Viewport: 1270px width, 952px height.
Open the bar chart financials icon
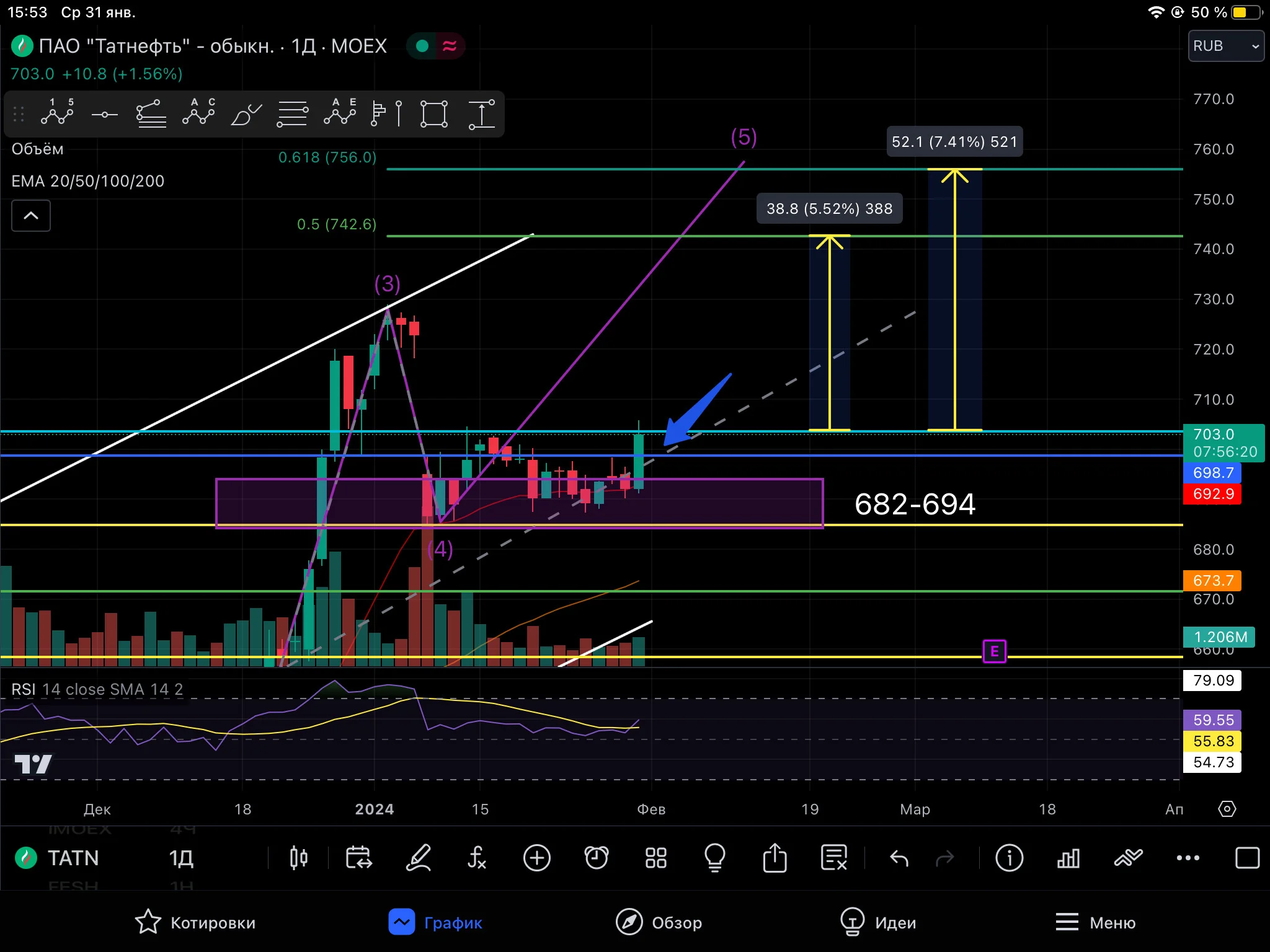click(1068, 858)
